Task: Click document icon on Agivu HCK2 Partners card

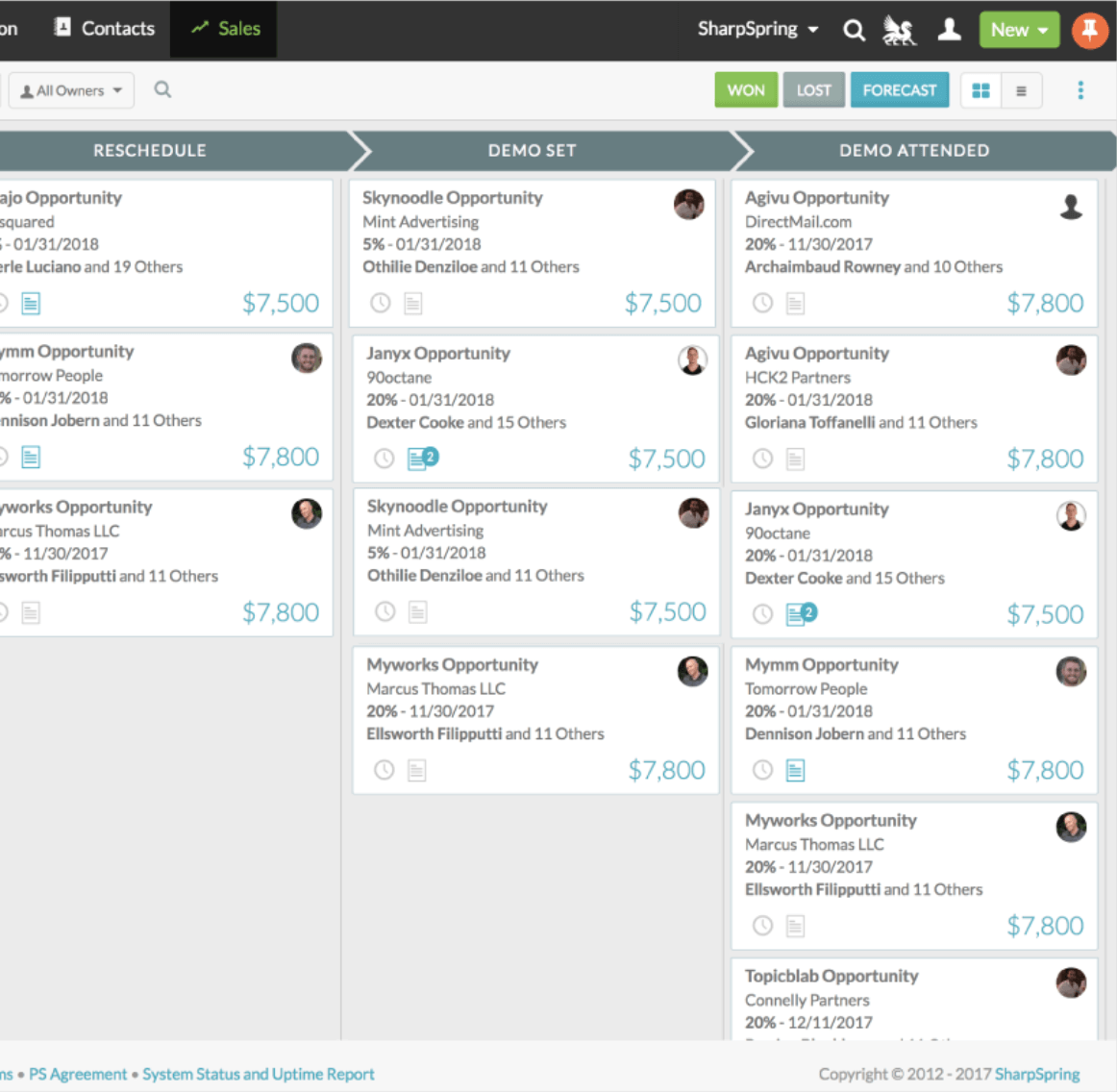Action: (x=795, y=459)
